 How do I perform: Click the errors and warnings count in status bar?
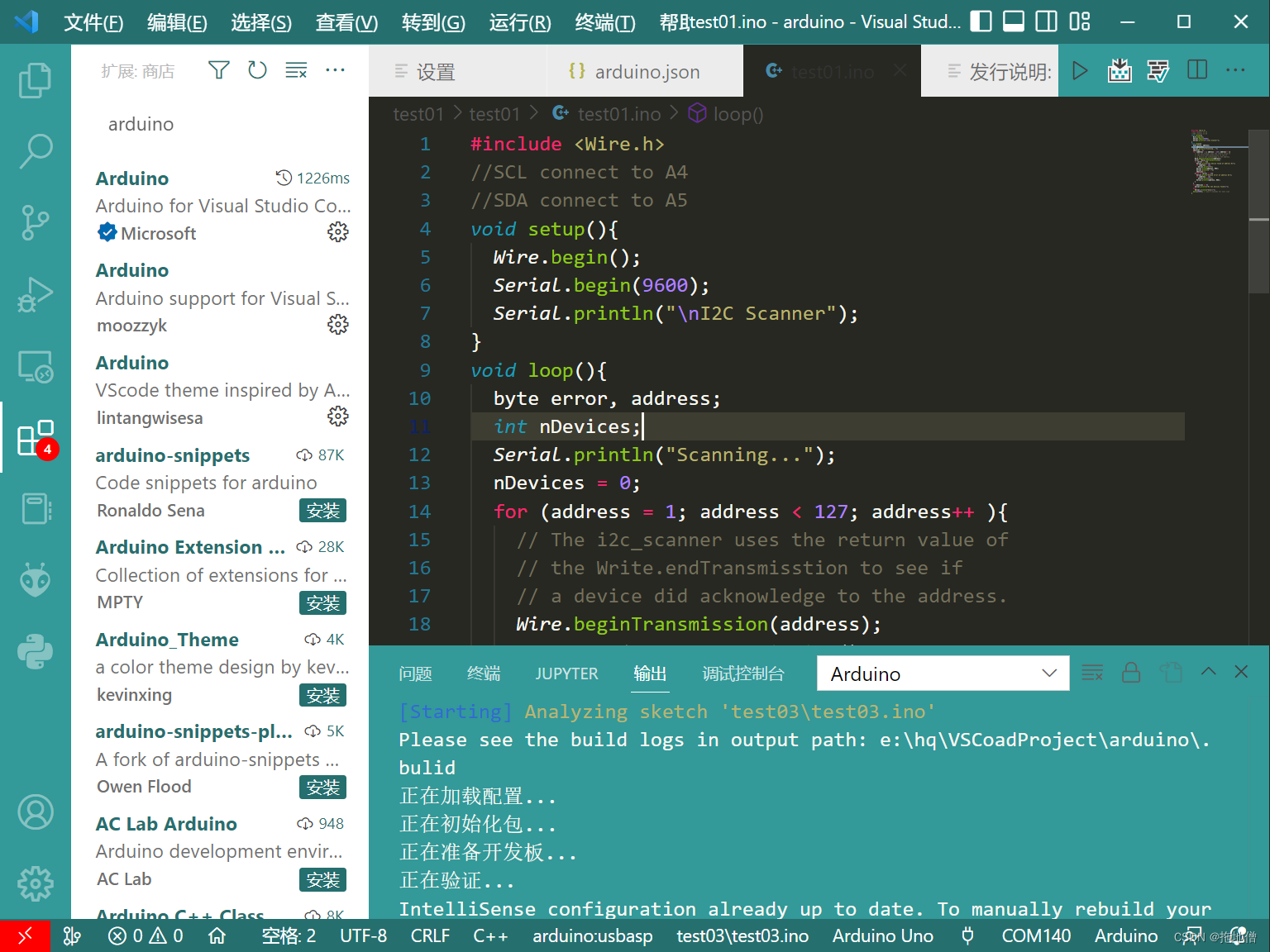pos(146,935)
